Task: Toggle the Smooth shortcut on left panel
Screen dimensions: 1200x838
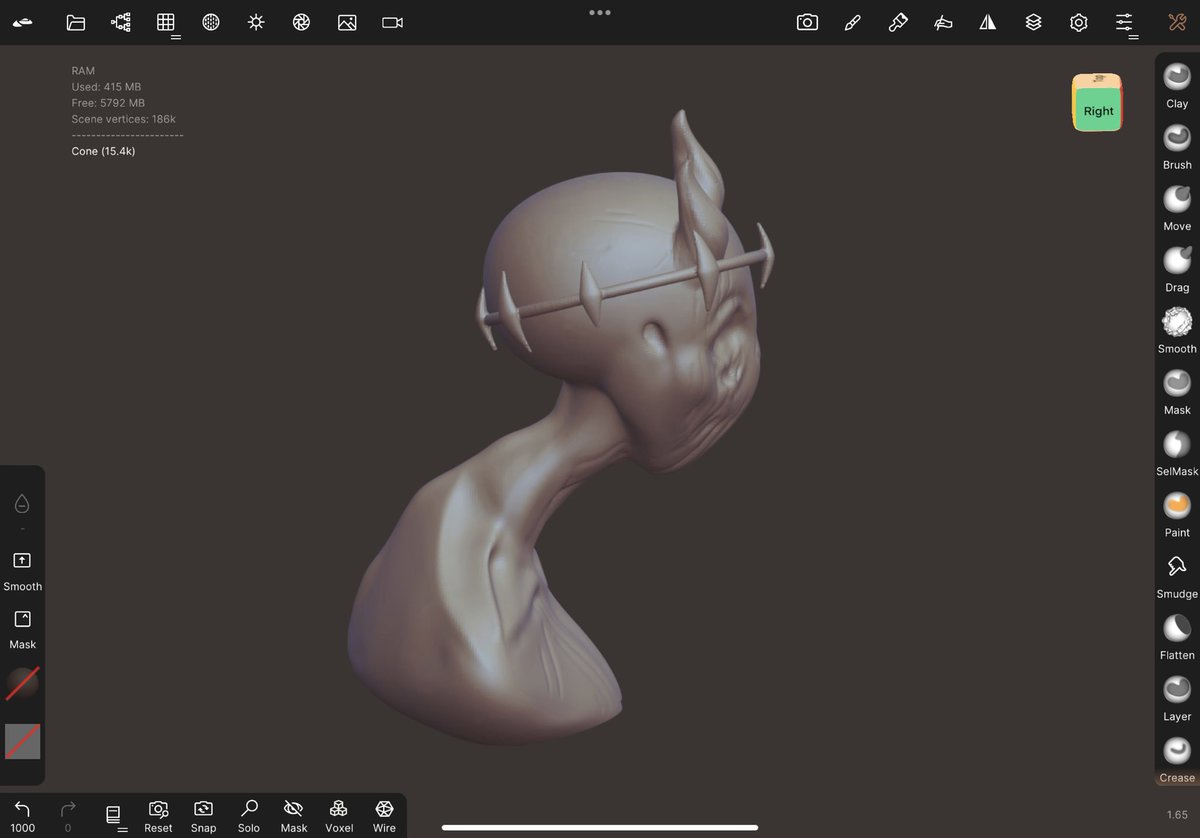Action: pyautogui.click(x=22, y=570)
